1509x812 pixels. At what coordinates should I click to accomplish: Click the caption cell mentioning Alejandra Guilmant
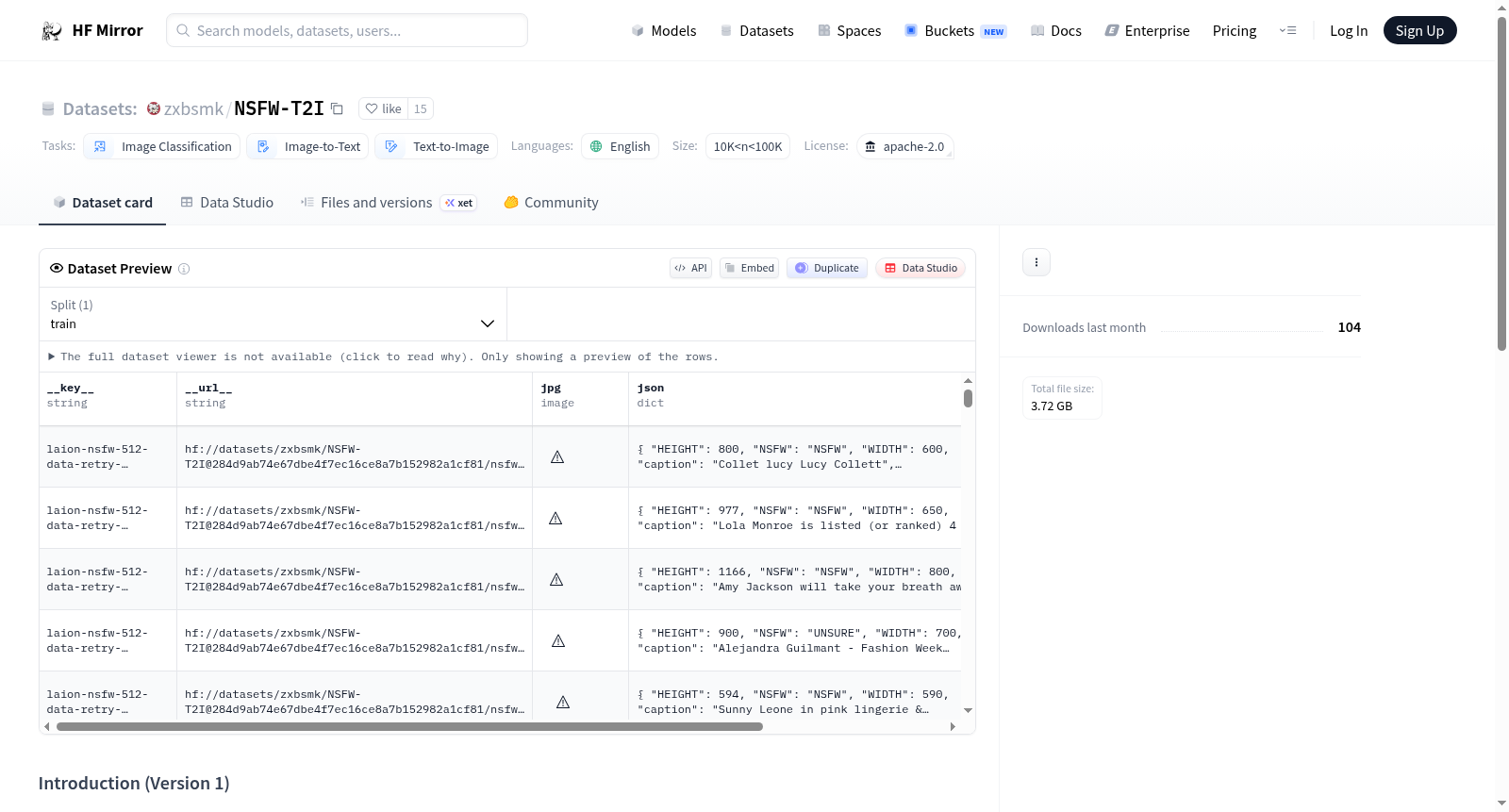click(x=795, y=641)
